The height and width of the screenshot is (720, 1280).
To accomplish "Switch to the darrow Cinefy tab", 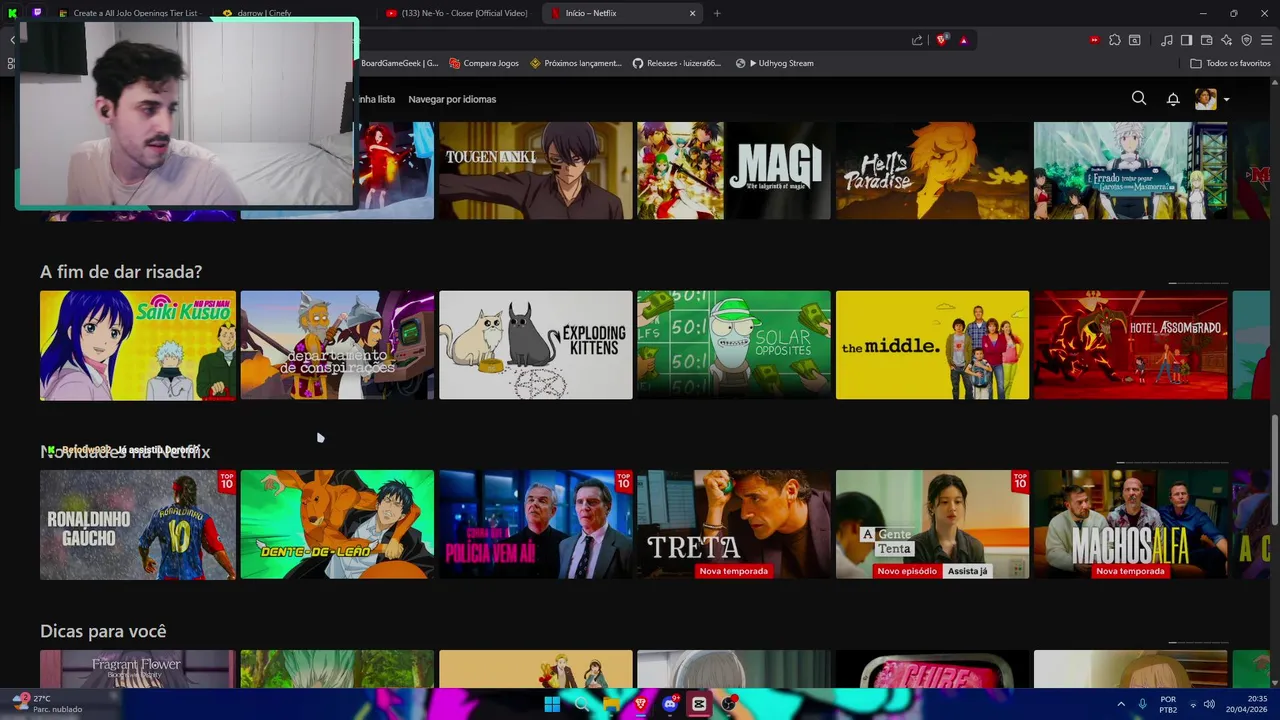I will click(x=265, y=13).
